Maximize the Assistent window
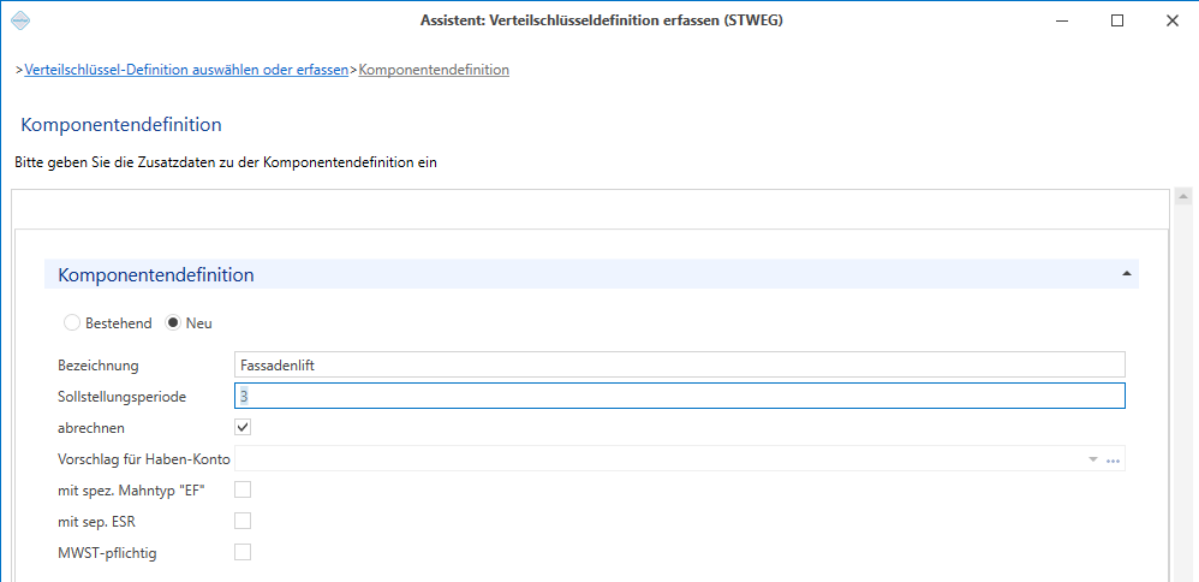1199x582 pixels. click(1117, 21)
